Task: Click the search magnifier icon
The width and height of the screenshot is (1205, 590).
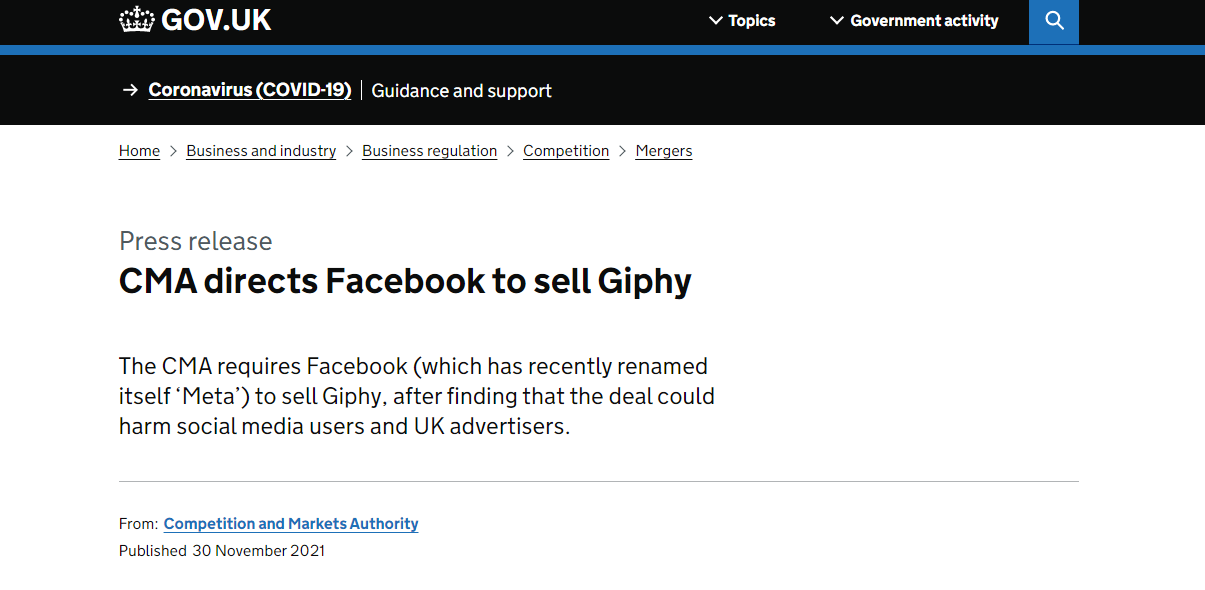Action: coord(1054,20)
